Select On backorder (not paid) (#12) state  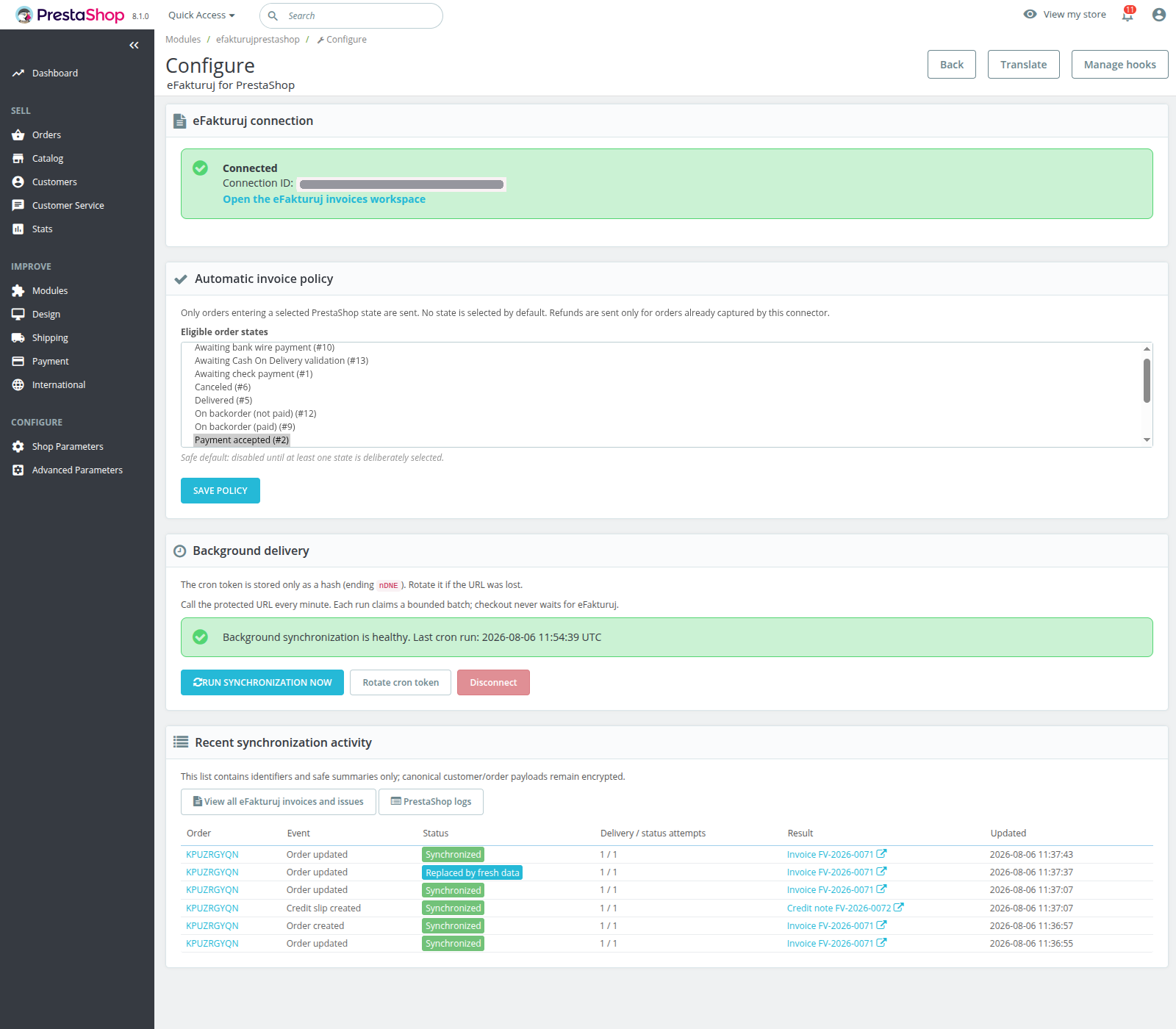[256, 414]
